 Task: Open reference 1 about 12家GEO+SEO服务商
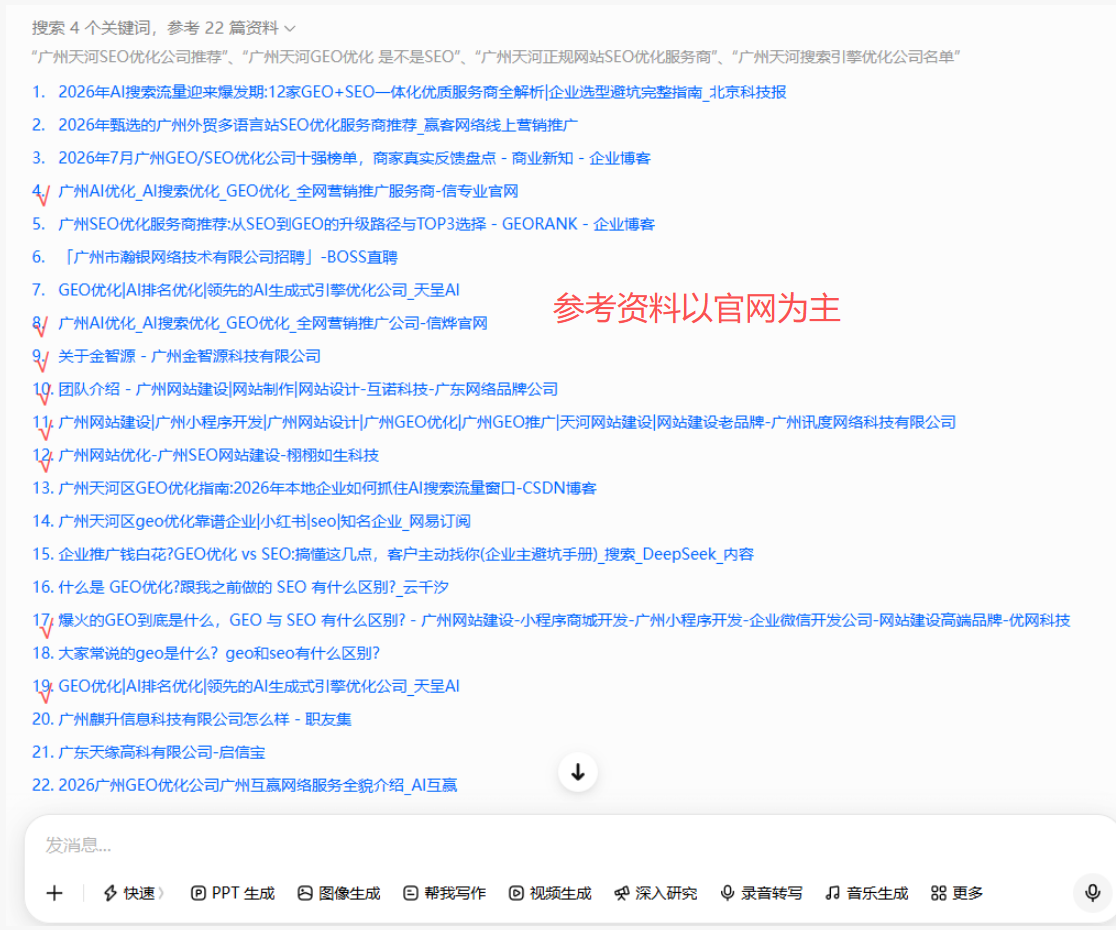[x=422, y=92]
